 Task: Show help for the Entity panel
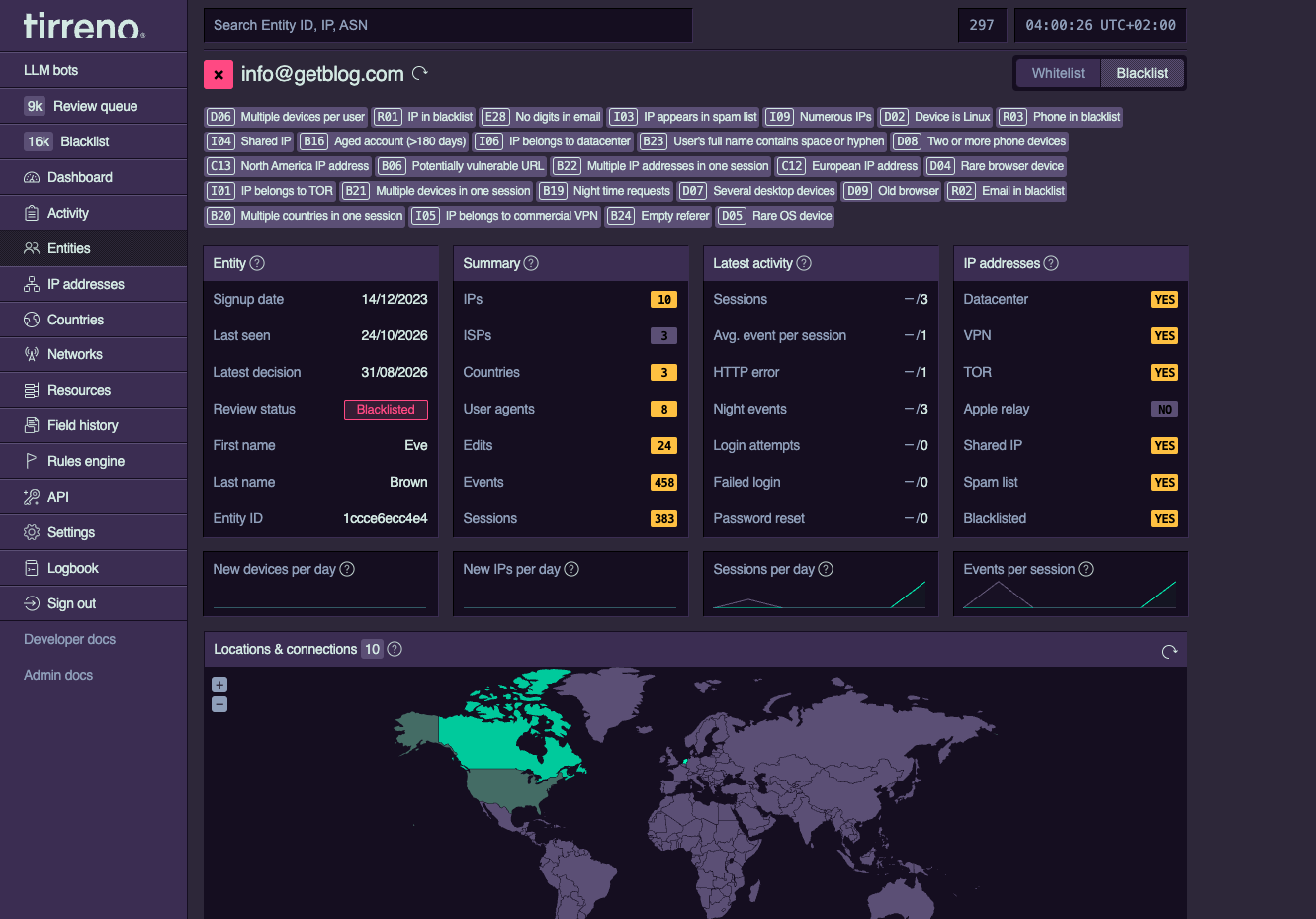(x=257, y=263)
